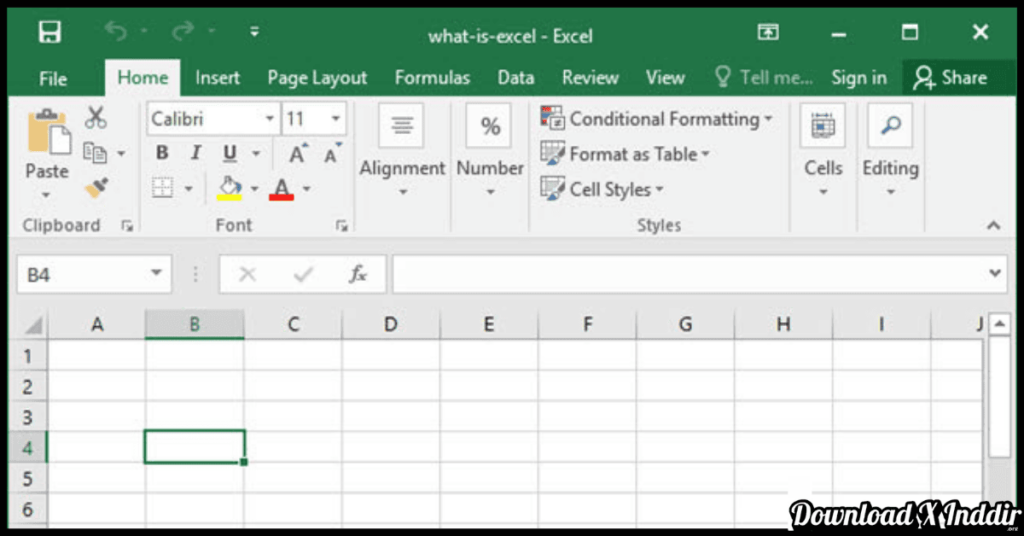Image resolution: width=1024 pixels, height=536 pixels.
Task: Open the Underline style arrow
Action: pyautogui.click(x=256, y=153)
